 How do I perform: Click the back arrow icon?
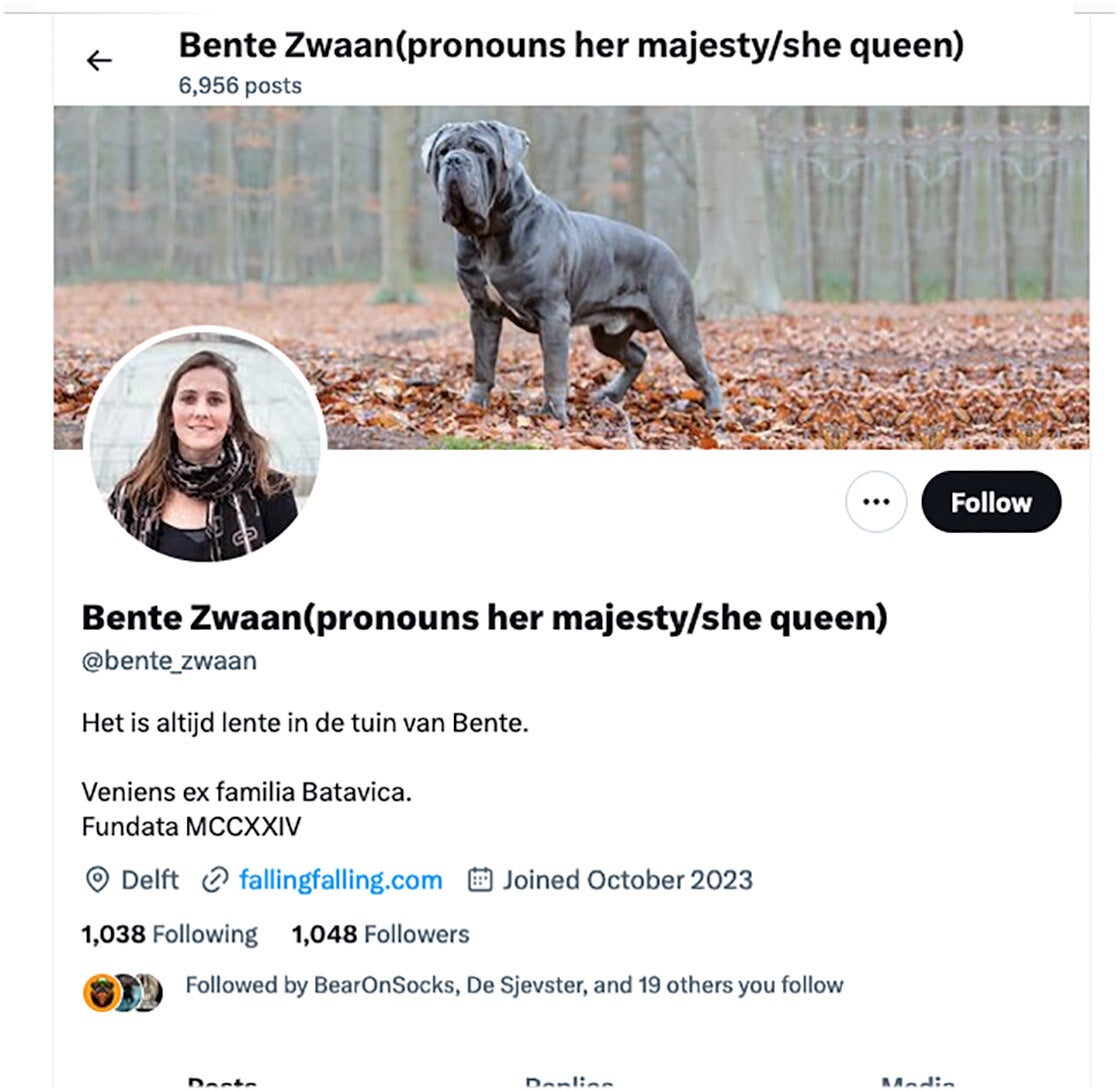[99, 61]
